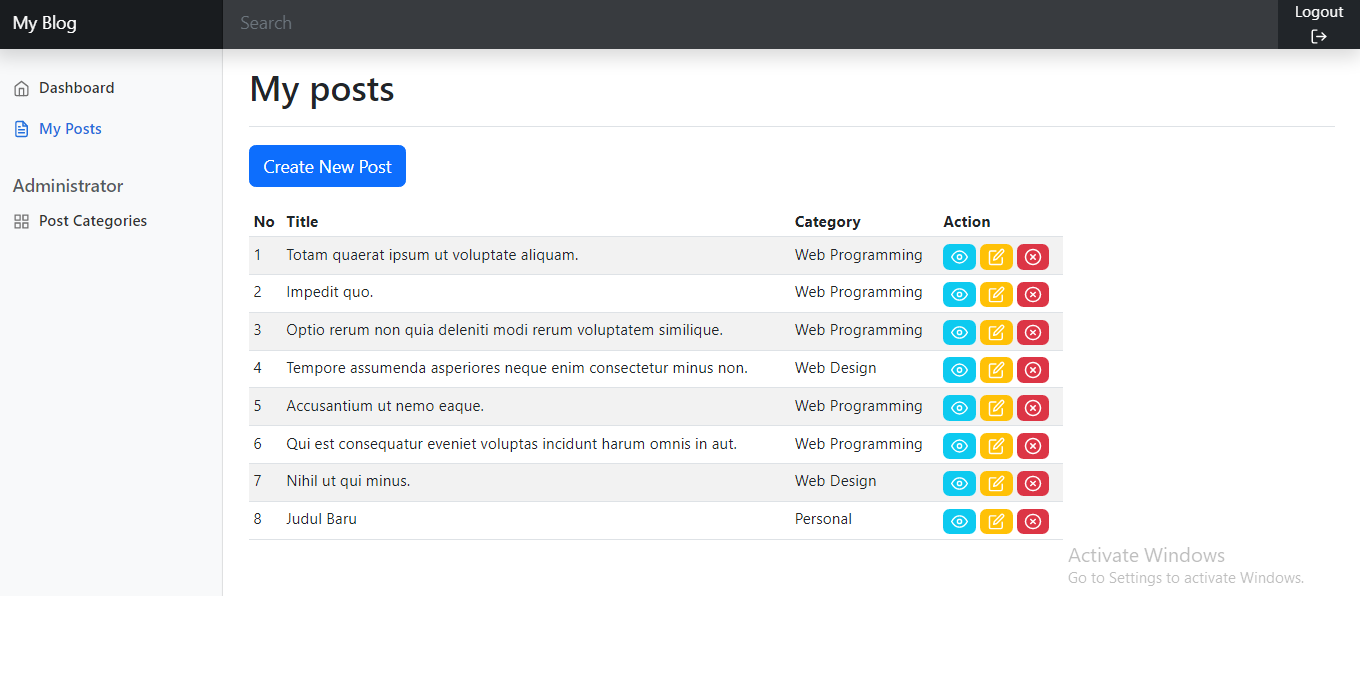Delete post 3 using red X icon

(1033, 332)
